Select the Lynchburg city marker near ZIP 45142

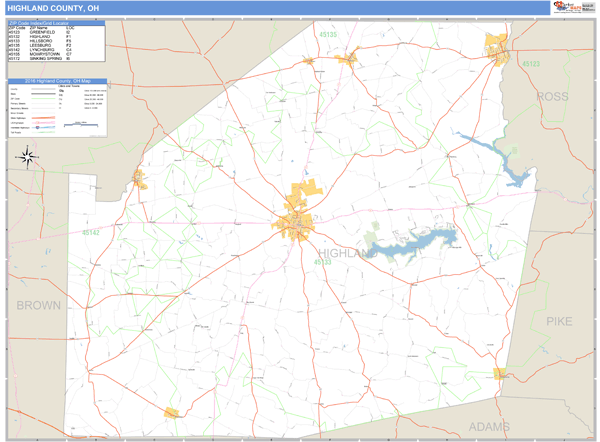coord(139,180)
